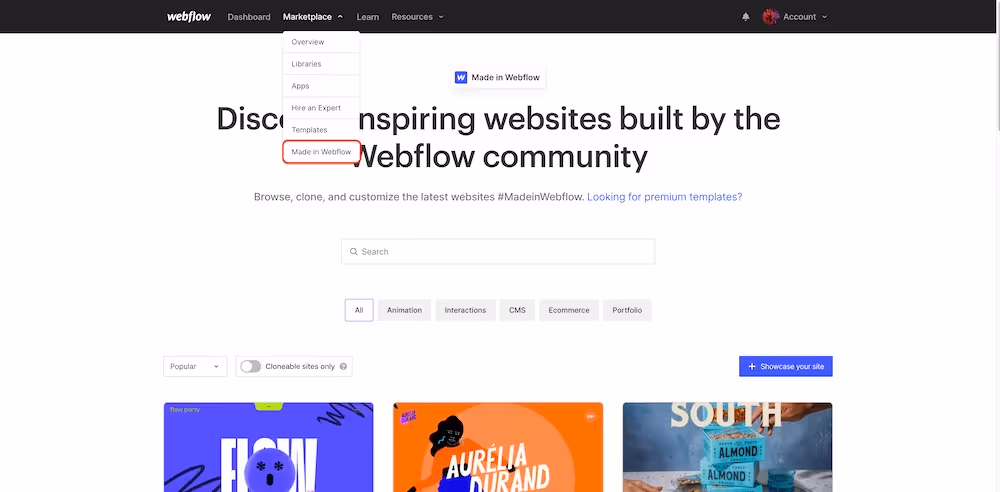The width and height of the screenshot is (1000, 492).
Task: Open Templates from Marketplace menu
Action: point(321,130)
